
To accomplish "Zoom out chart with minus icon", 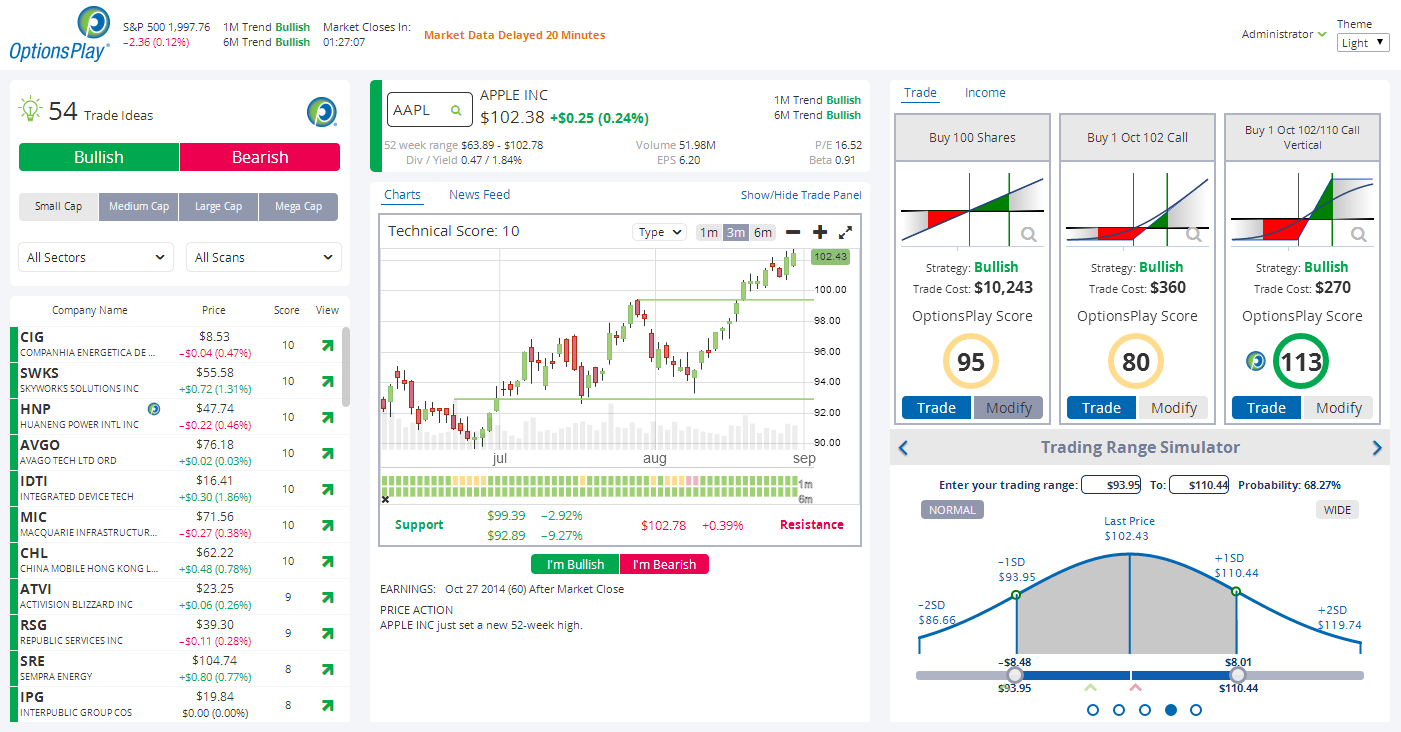I will click(793, 232).
